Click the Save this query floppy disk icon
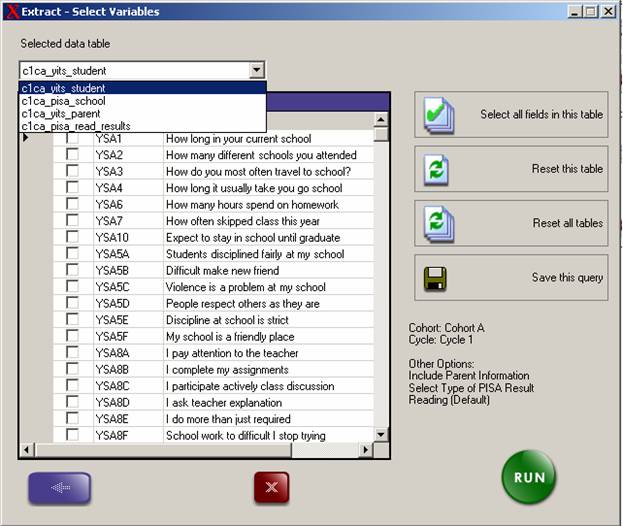623x526 pixels. (x=436, y=277)
